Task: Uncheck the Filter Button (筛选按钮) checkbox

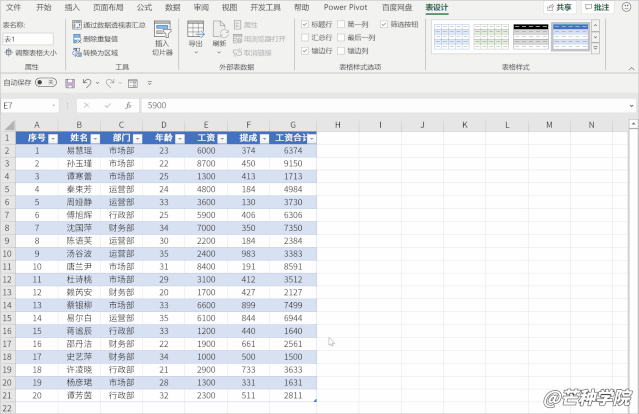Action: (x=384, y=23)
